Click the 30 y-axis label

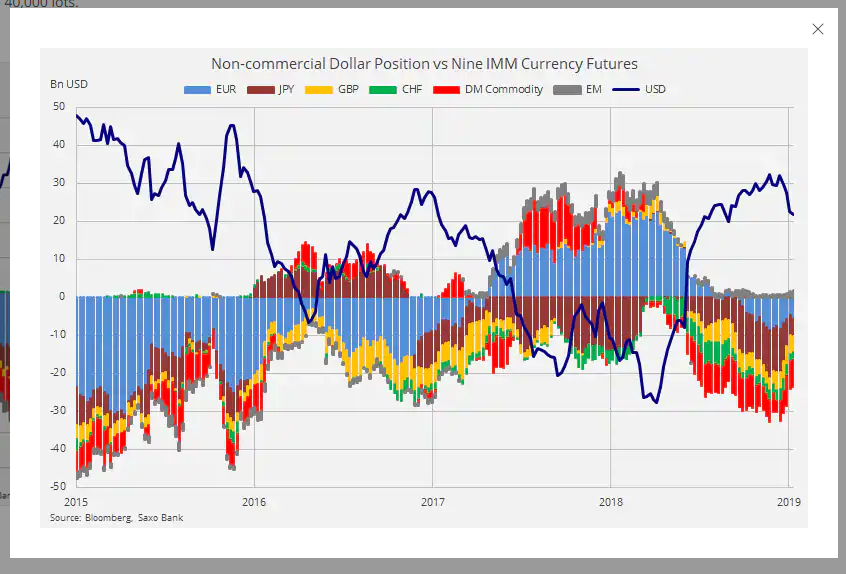59,183
